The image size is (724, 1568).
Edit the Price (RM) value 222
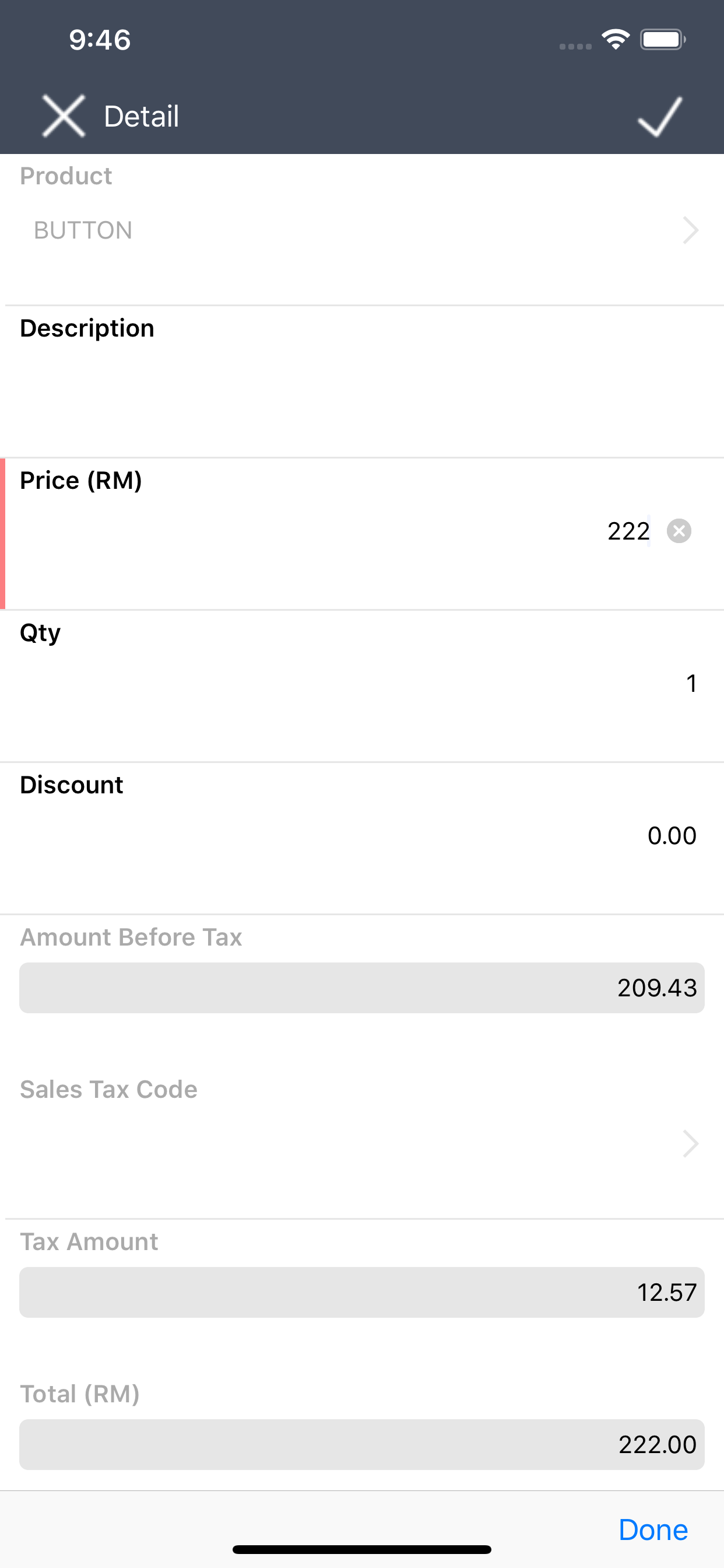click(x=628, y=531)
